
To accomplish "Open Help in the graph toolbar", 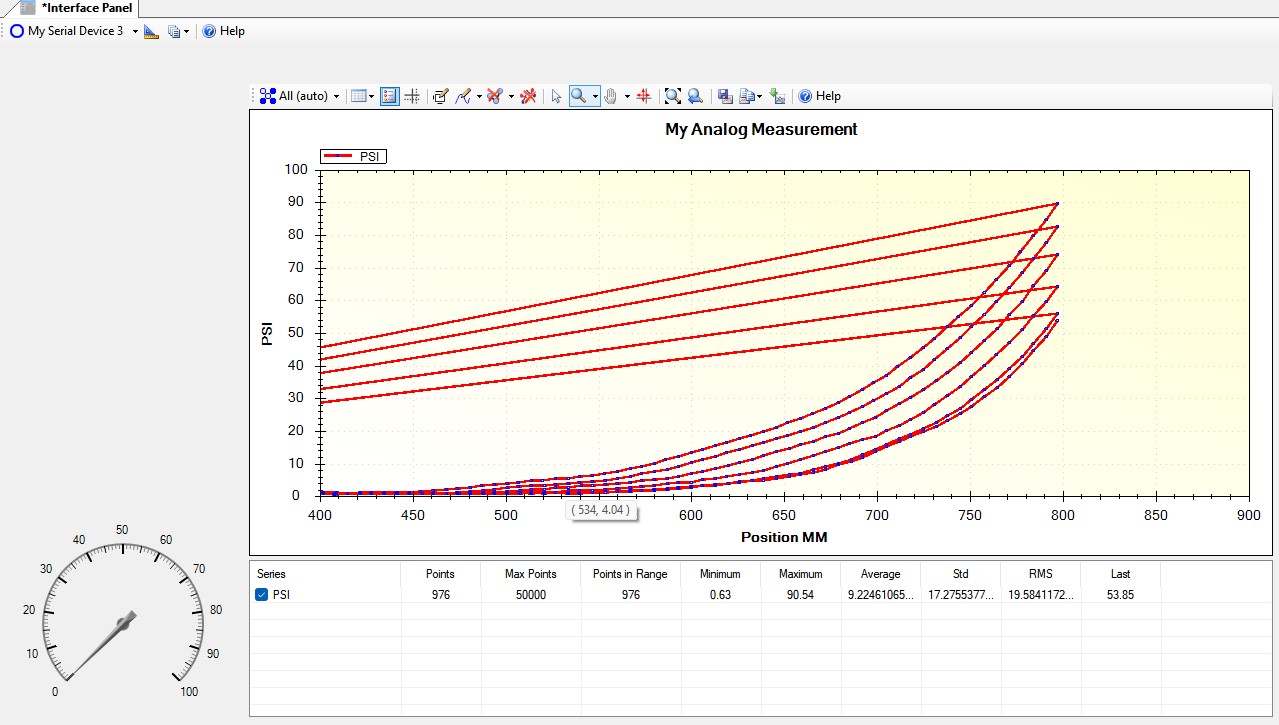I will 819,96.
